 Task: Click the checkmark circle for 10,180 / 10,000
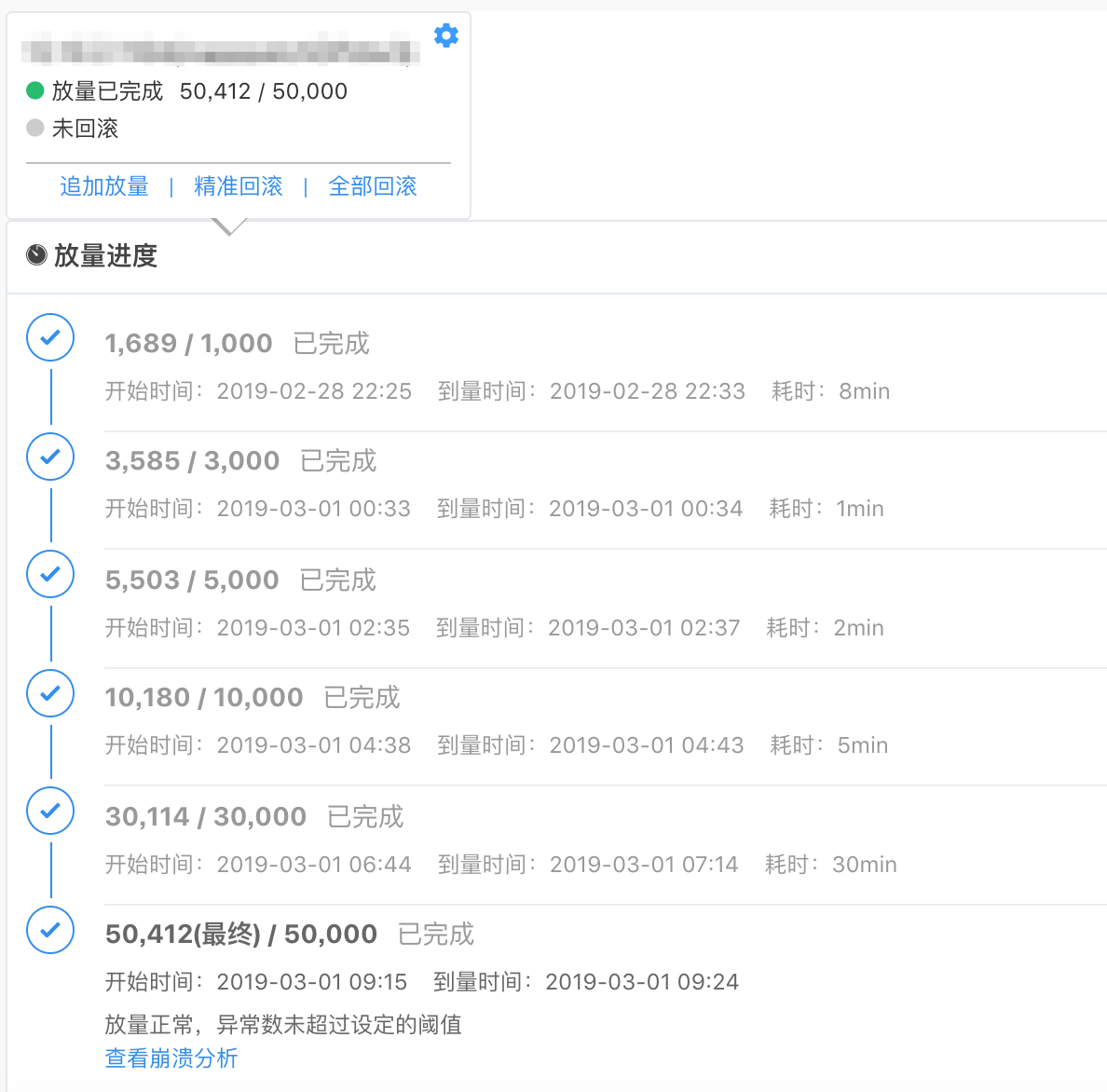pos(50,693)
